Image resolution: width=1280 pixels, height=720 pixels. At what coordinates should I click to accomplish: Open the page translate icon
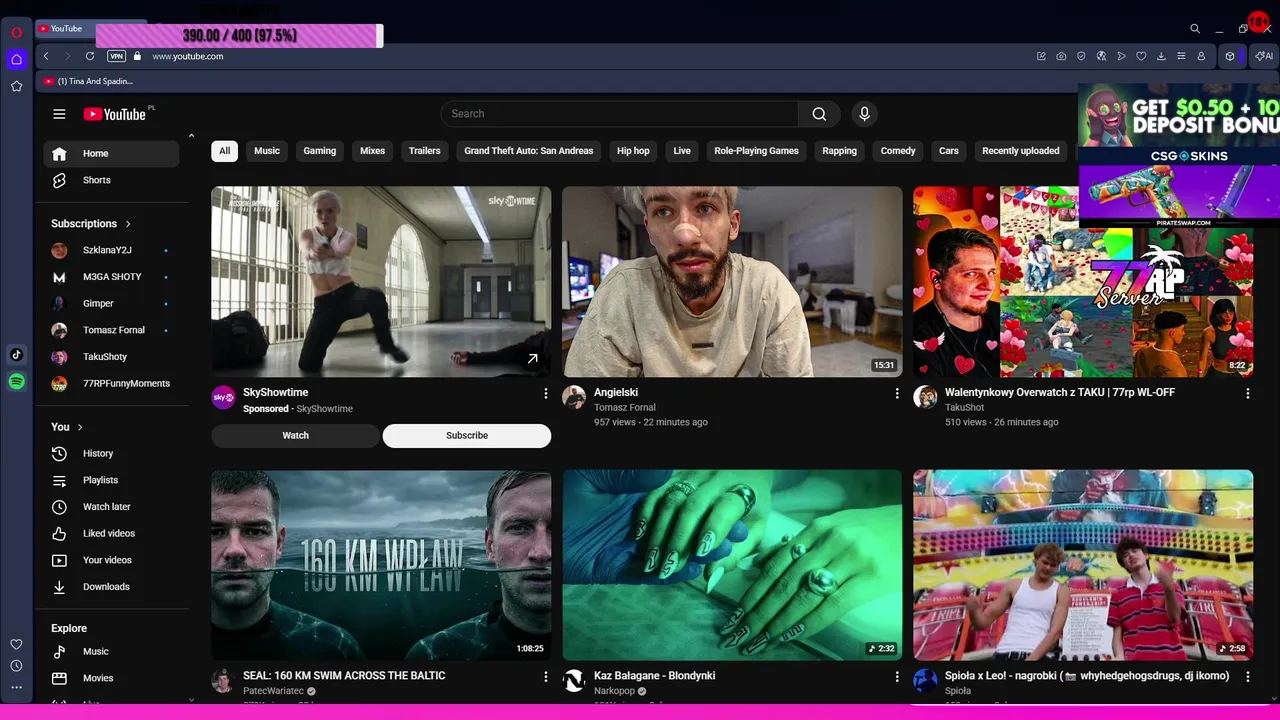[1101, 56]
